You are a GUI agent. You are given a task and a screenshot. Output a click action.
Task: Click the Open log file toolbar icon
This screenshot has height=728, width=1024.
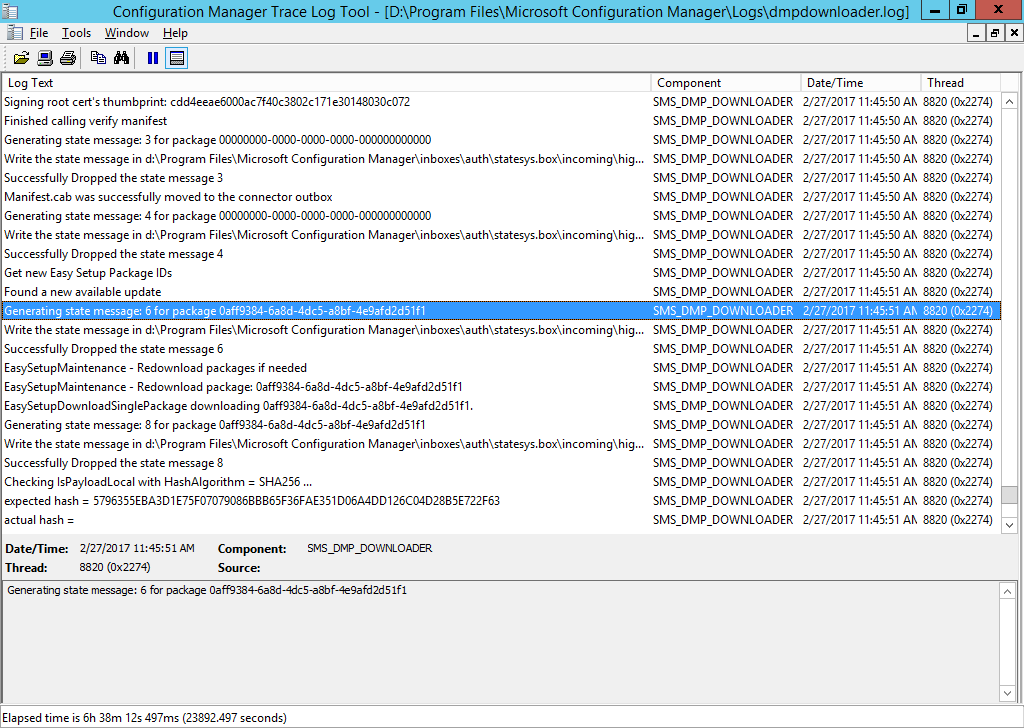pyautogui.click(x=22, y=58)
